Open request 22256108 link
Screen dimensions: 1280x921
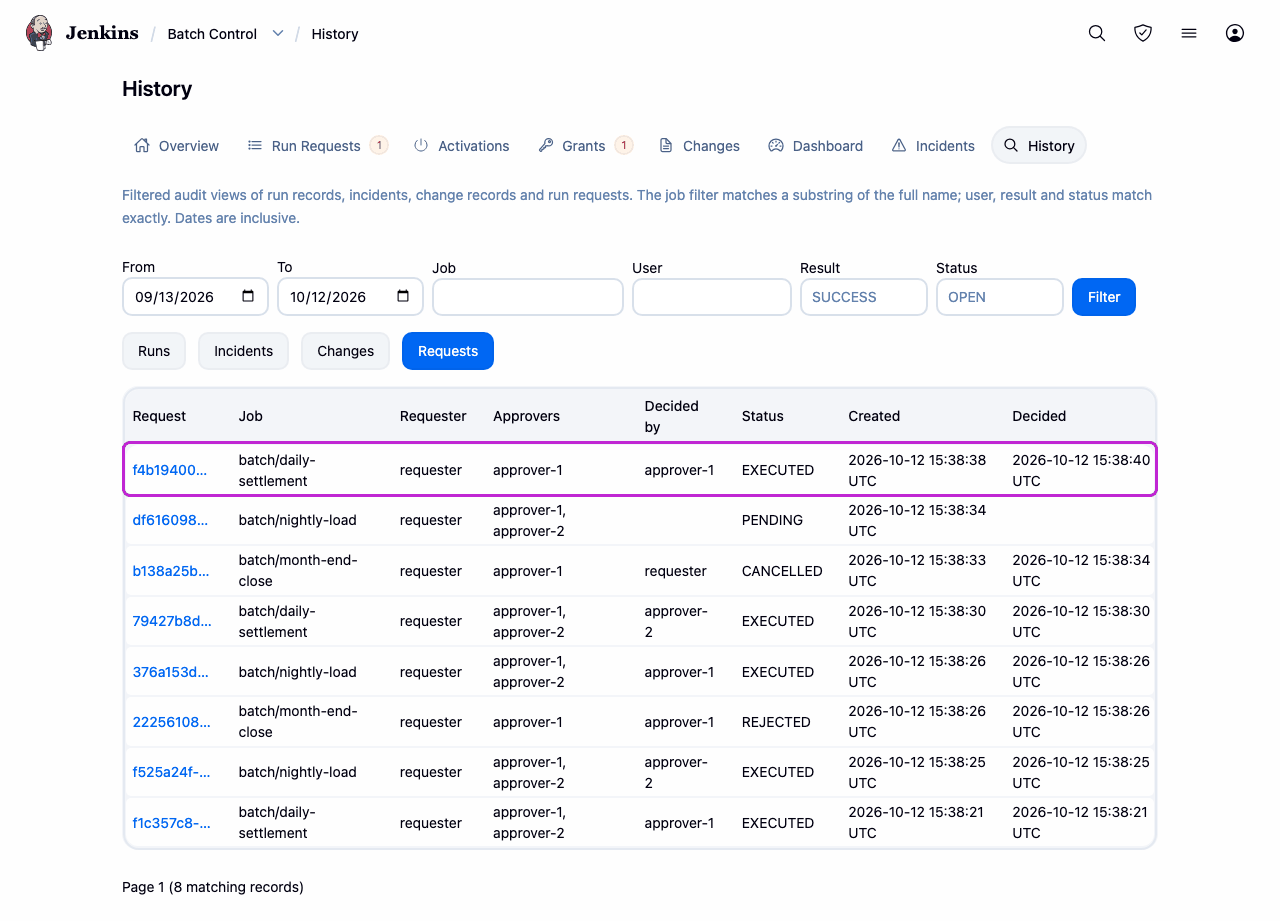171,722
